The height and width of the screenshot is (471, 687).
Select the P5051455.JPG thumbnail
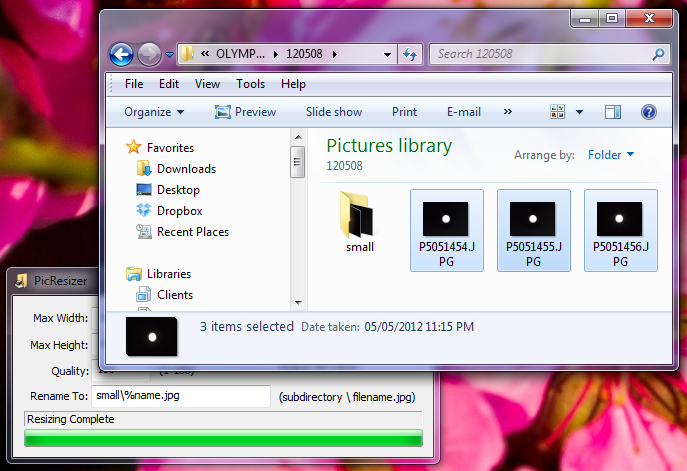click(533, 229)
